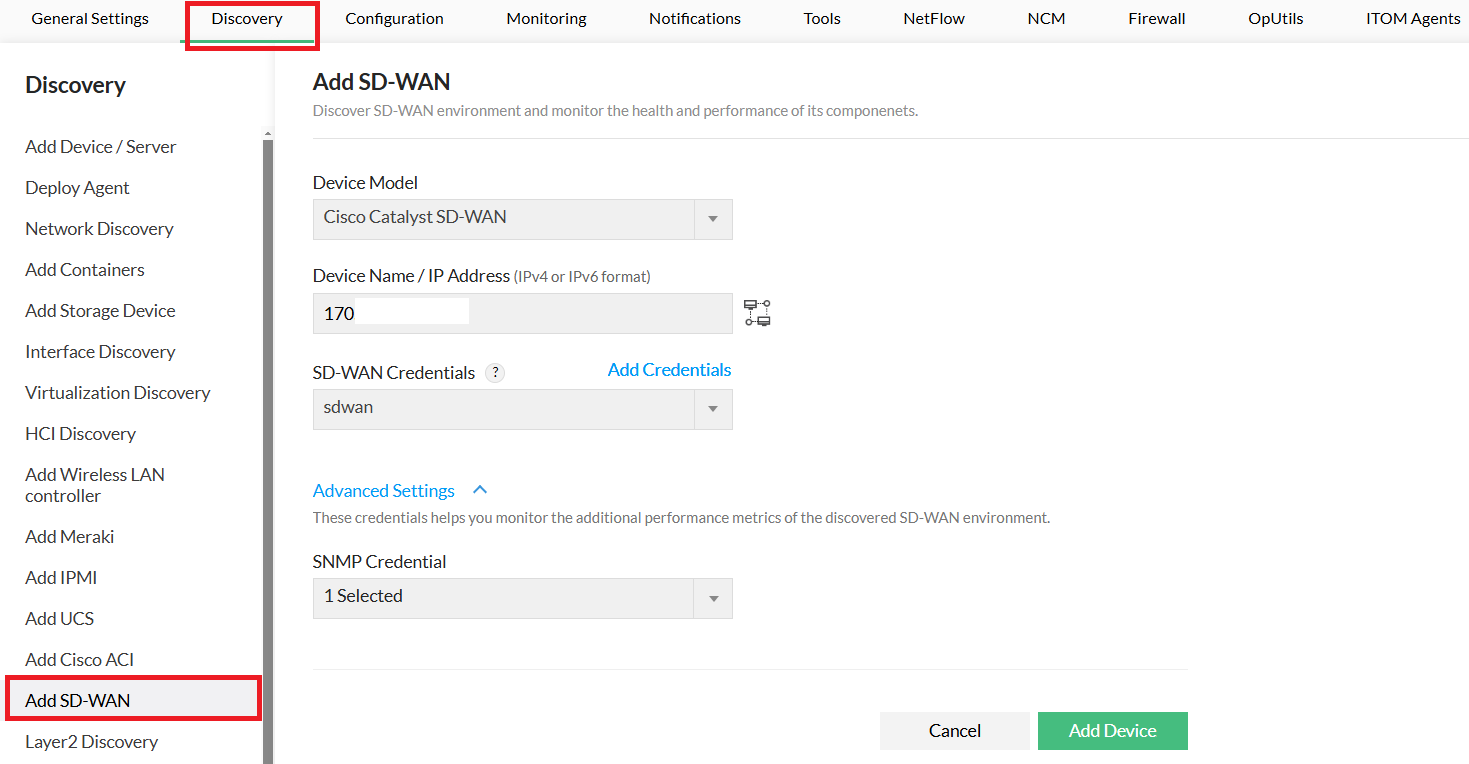This screenshot has height=764, width=1469.
Task: Switch to the Monitoring tab
Action: pyautogui.click(x=546, y=19)
